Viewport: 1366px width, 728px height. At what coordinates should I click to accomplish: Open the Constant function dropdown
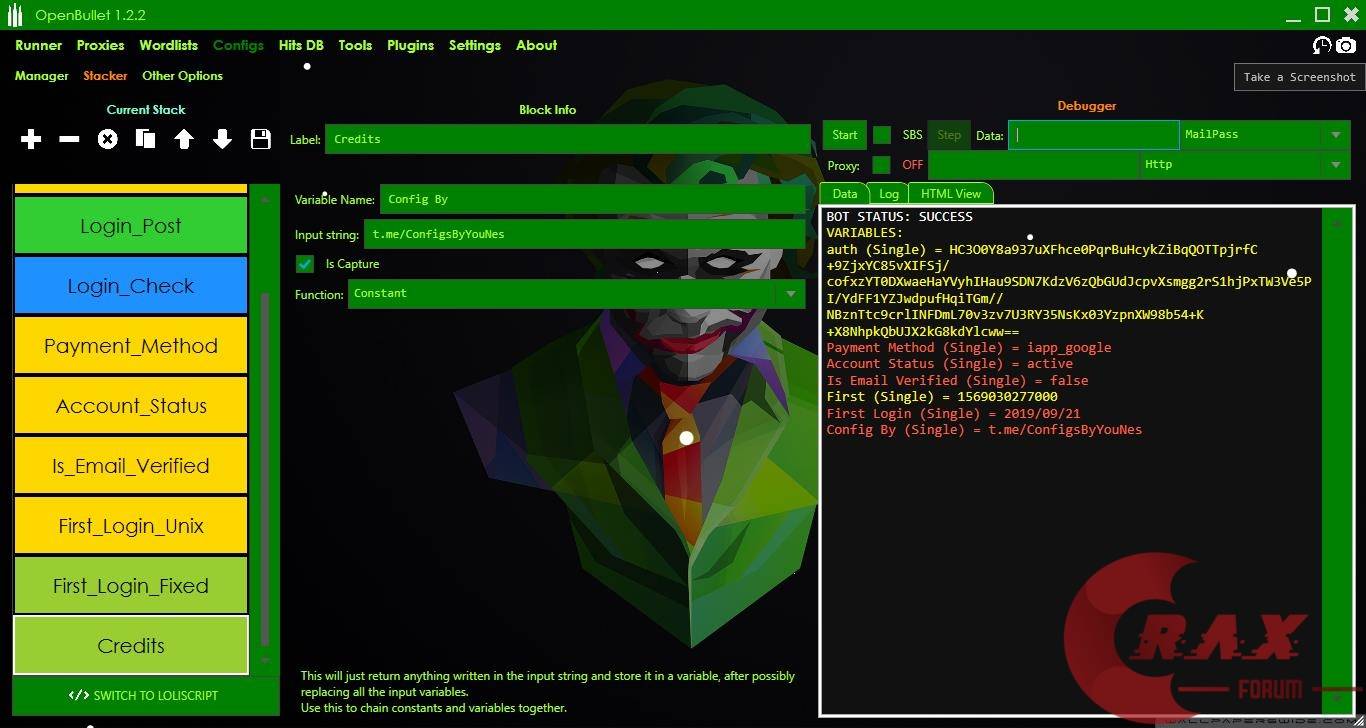(x=791, y=293)
